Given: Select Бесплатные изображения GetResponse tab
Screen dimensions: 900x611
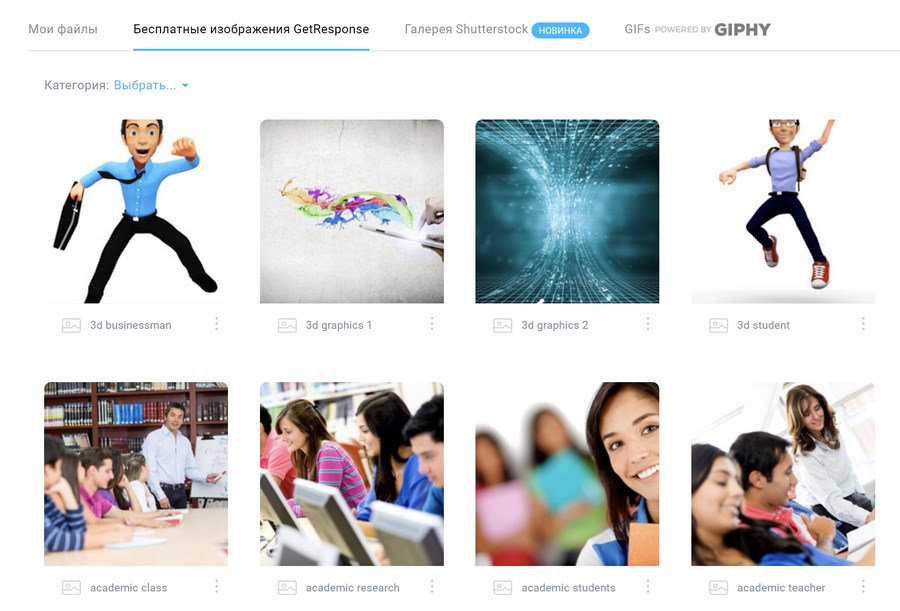Looking at the screenshot, I should [251, 29].
